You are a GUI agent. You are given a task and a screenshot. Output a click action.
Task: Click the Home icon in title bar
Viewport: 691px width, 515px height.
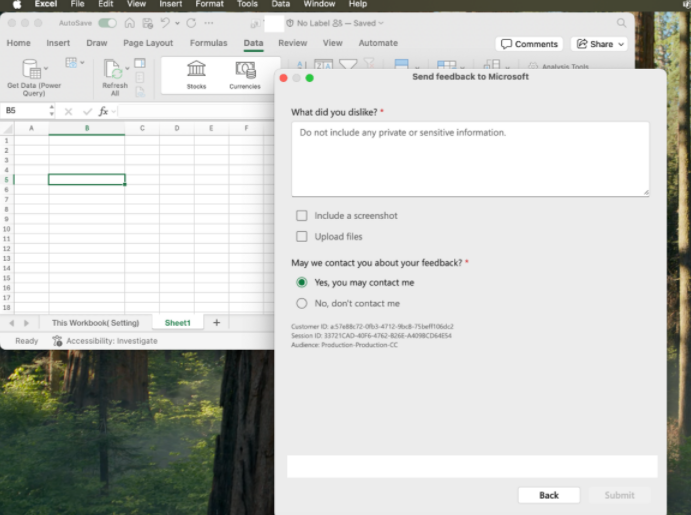130,23
